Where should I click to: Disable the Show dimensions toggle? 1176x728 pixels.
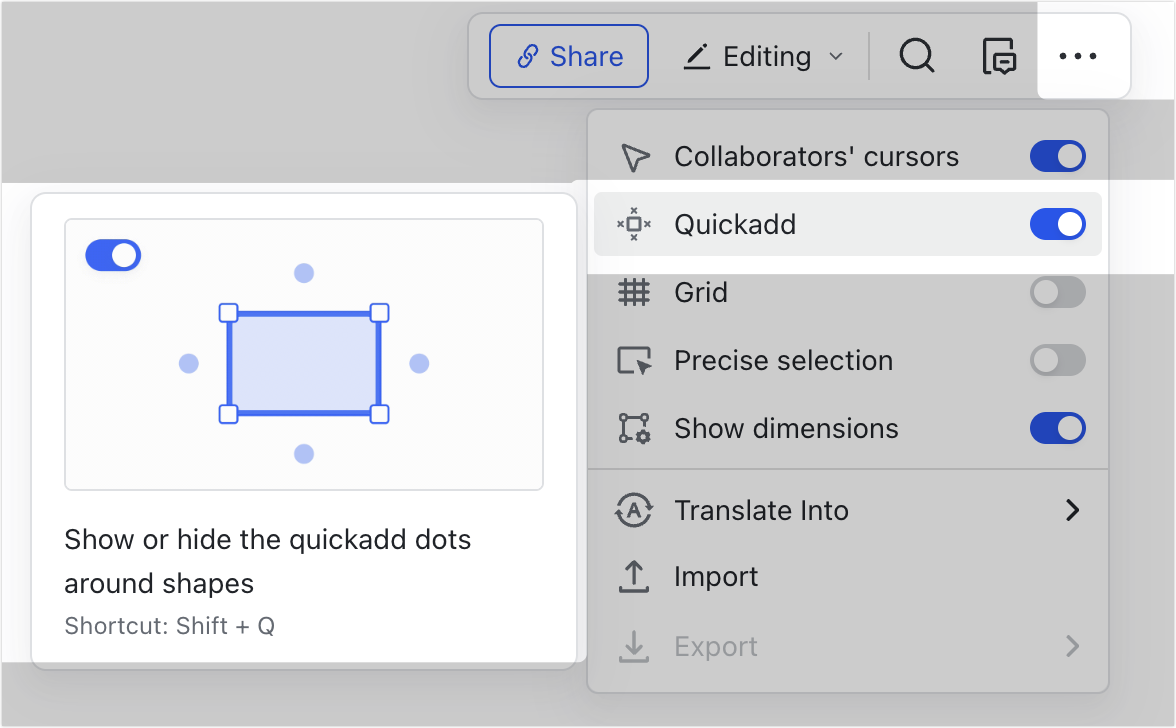pyautogui.click(x=1057, y=429)
